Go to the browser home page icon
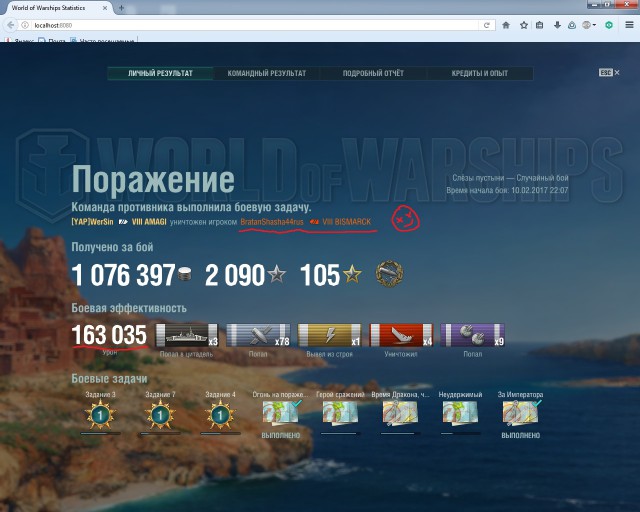The width and height of the screenshot is (640, 512). point(506,25)
